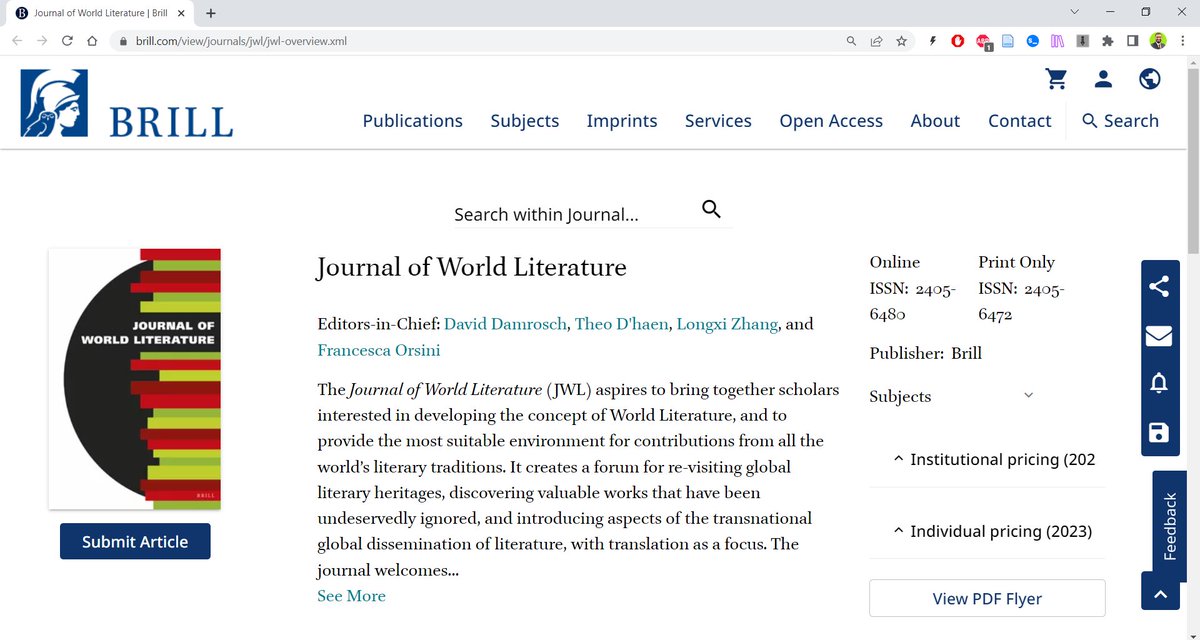Click the Journal of World Literature heading
The height and width of the screenshot is (640, 1200).
click(x=471, y=268)
